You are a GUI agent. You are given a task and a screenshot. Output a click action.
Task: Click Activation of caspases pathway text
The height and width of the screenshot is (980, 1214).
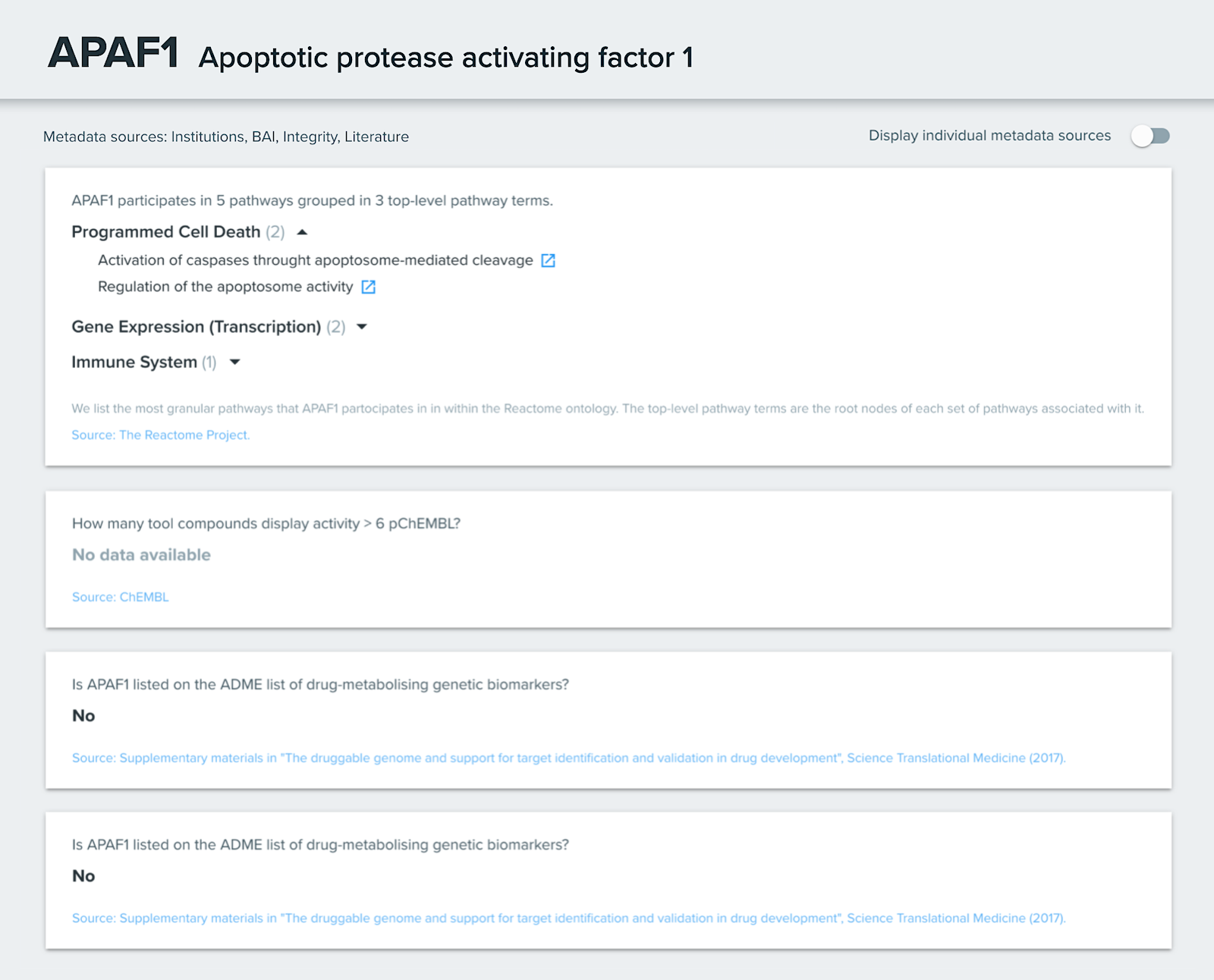(316, 260)
